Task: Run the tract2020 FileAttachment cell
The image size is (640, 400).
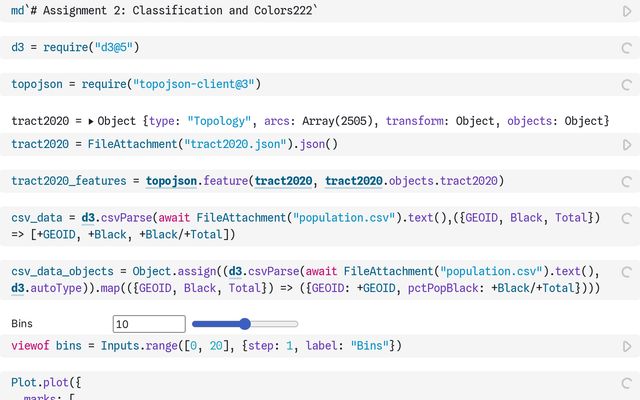Action: 627,145
